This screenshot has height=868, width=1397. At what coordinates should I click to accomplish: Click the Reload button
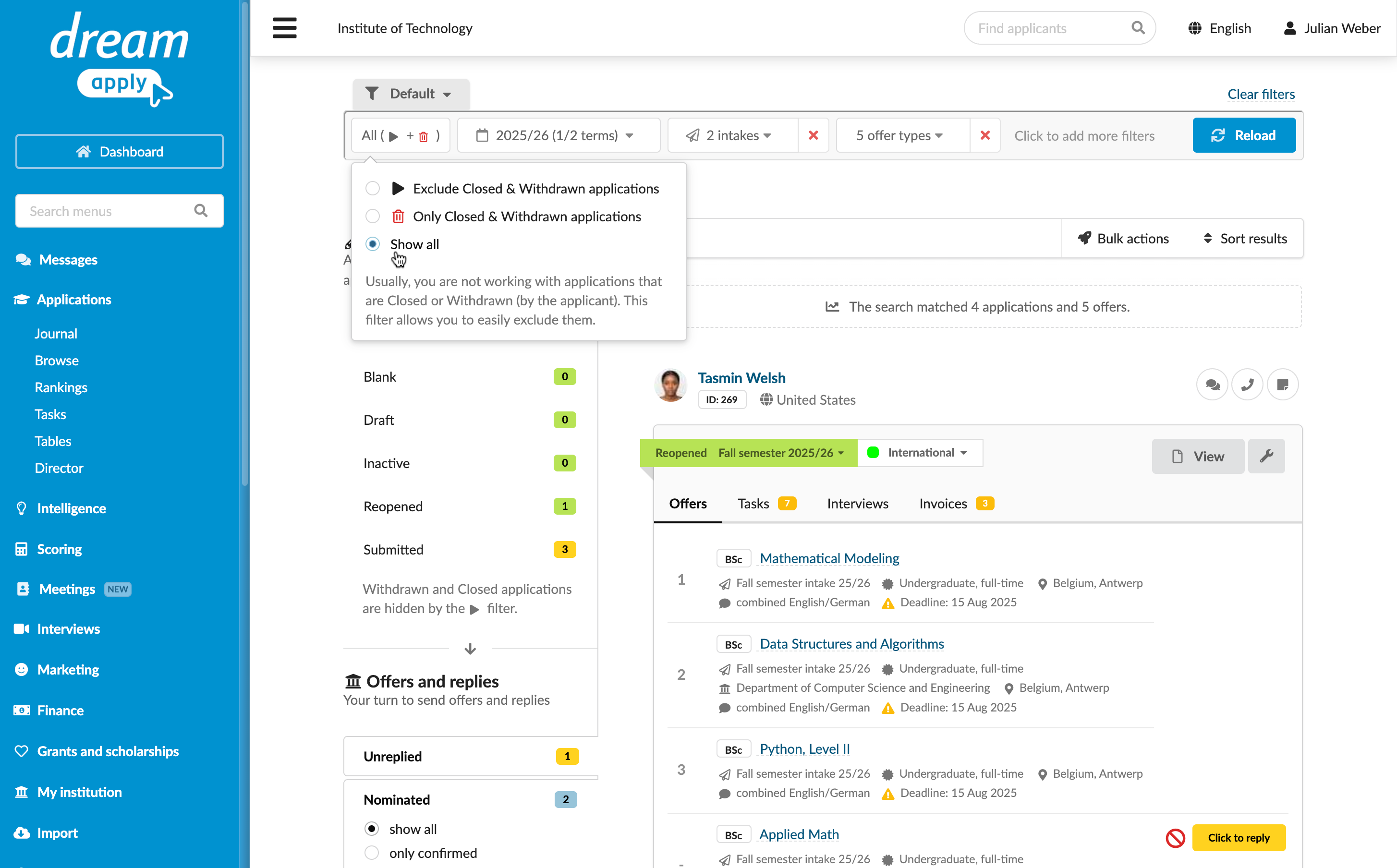pos(1244,135)
